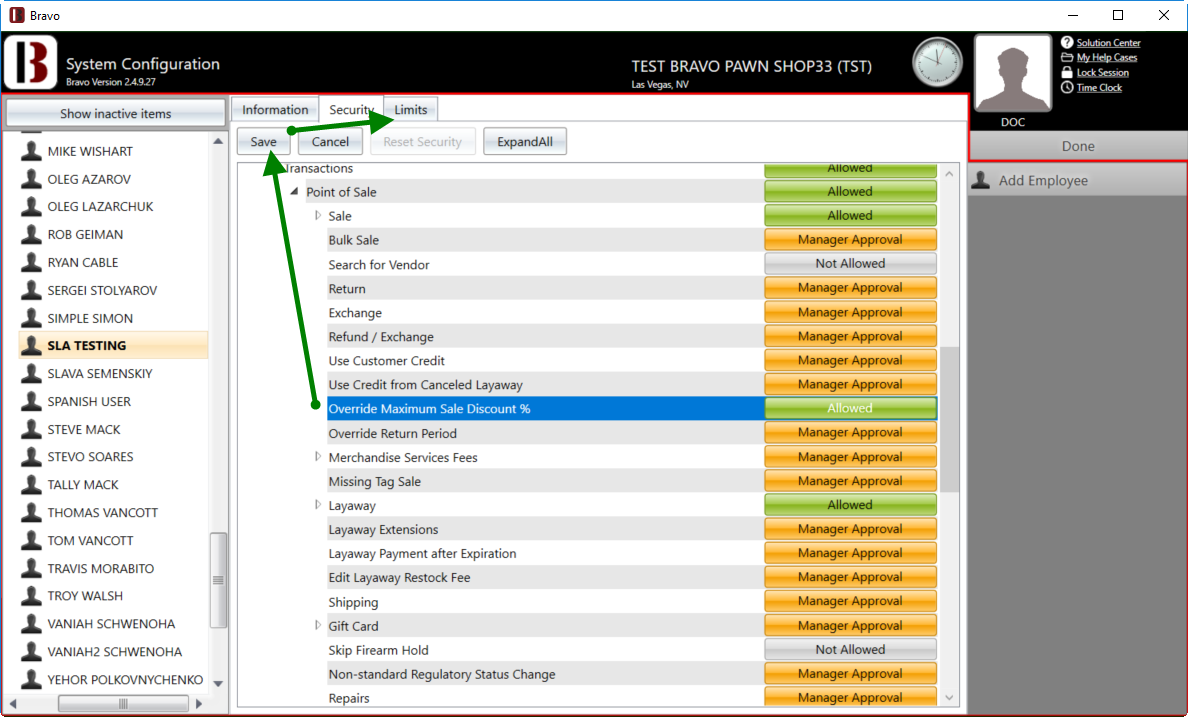The image size is (1188, 717).
Task: Click the employee list vertical scrollbar thumb
Action: click(x=217, y=580)
